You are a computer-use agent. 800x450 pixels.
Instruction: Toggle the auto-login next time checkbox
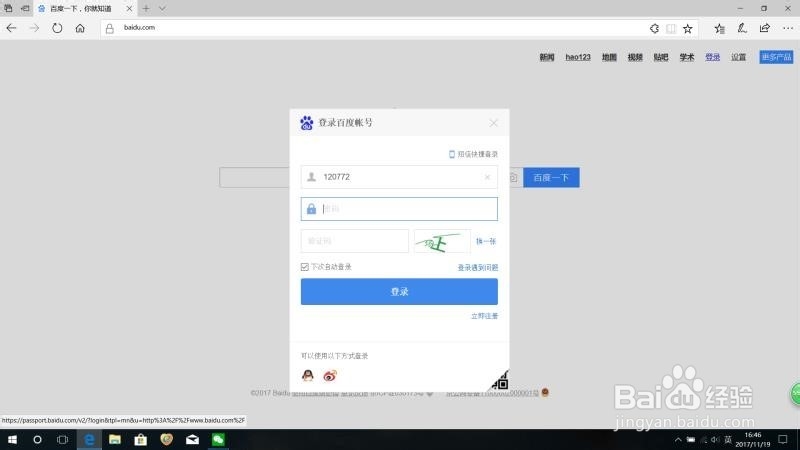tap(305, 267)
